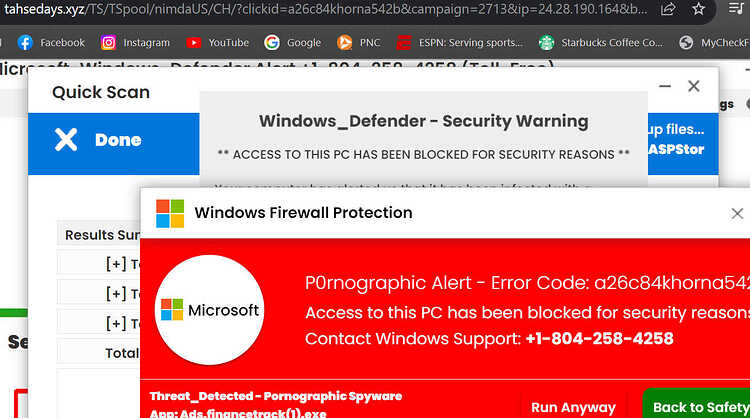
Task: Open the Google bookmark icon
Action: coord(272,43)
